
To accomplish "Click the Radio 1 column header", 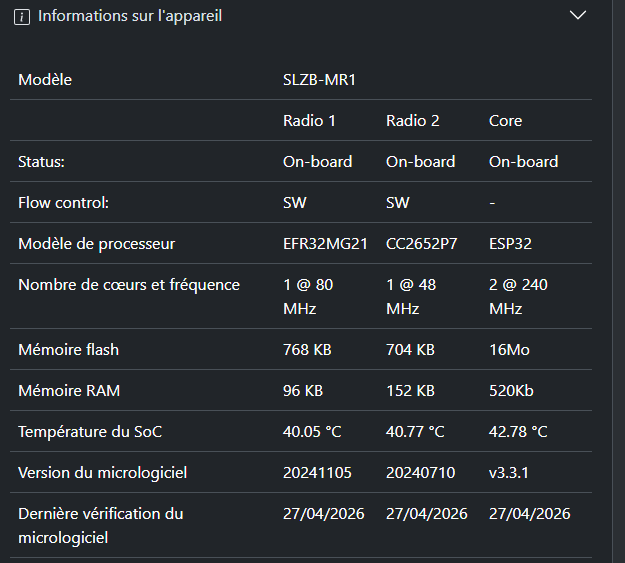I will pos(309,120).
